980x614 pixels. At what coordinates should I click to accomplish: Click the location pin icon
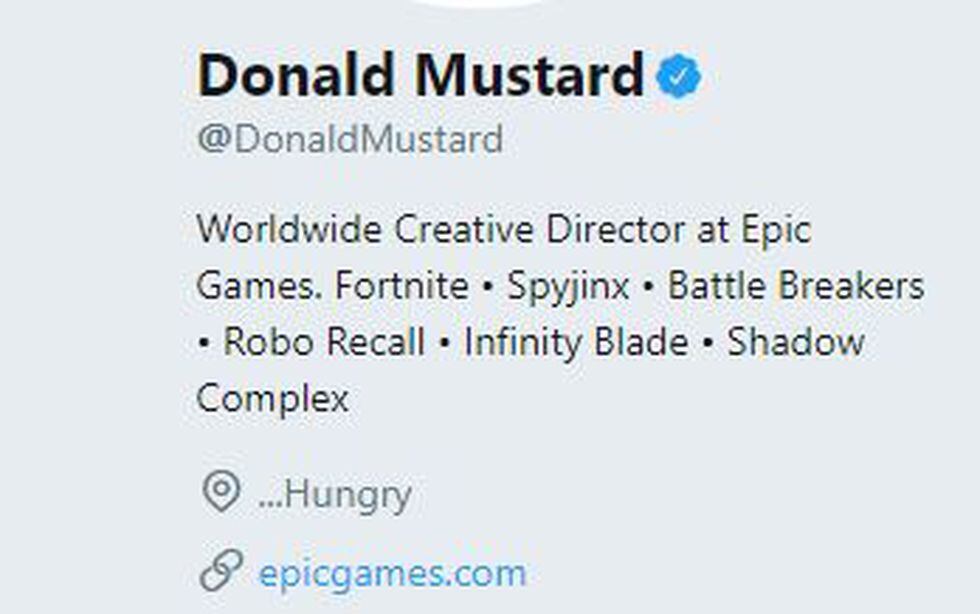click(221, 493)
